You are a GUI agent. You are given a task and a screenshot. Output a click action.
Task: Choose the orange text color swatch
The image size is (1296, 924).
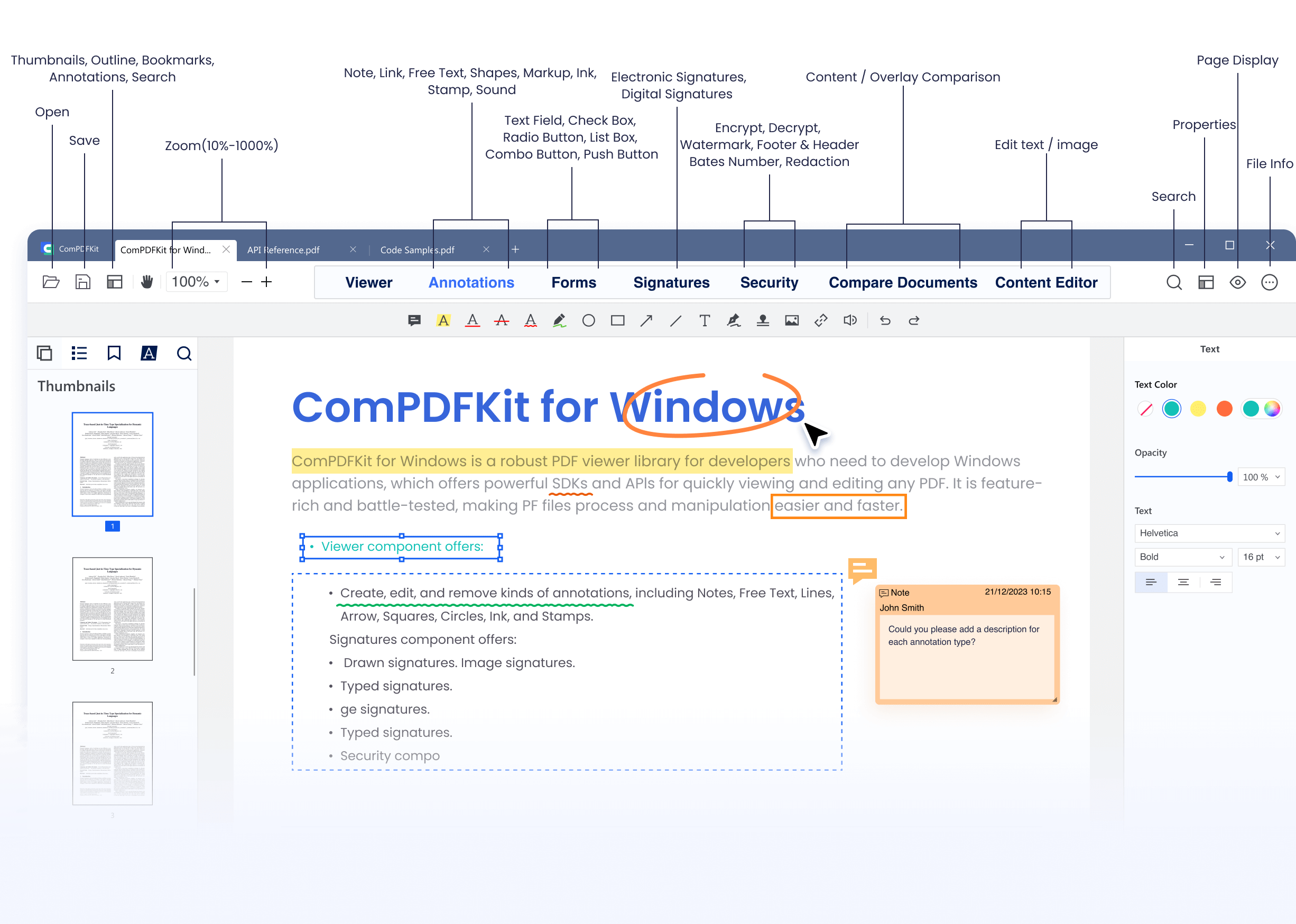click(x=1224, y=409)
